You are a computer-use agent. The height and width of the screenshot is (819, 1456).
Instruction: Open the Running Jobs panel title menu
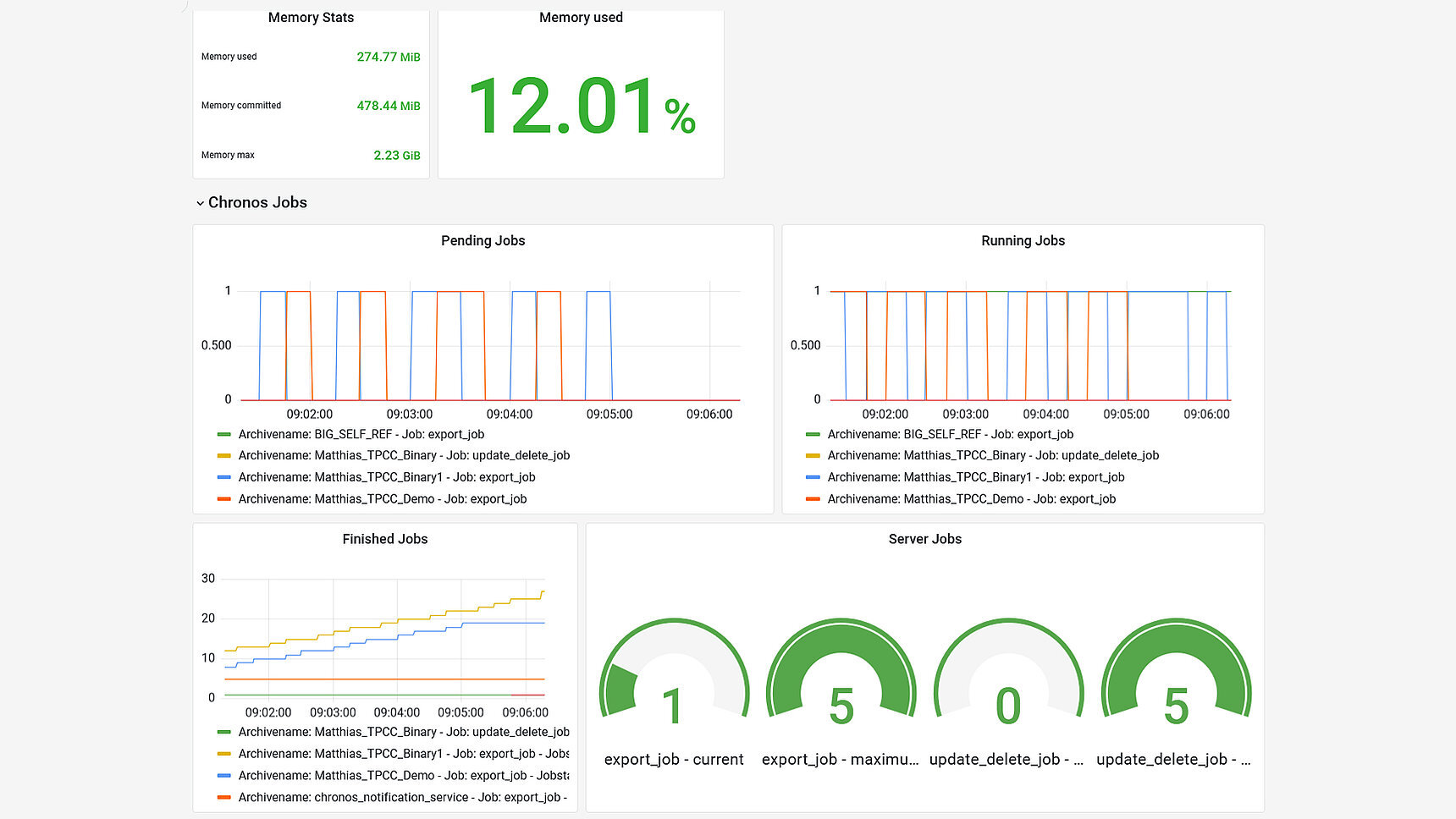(x=1023, y=241)
